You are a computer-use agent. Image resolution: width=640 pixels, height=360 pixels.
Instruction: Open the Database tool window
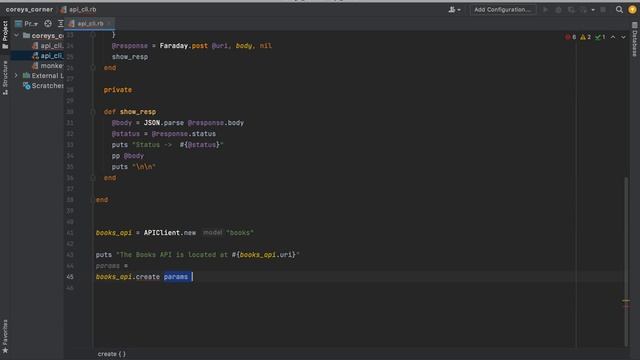point(634,40)
